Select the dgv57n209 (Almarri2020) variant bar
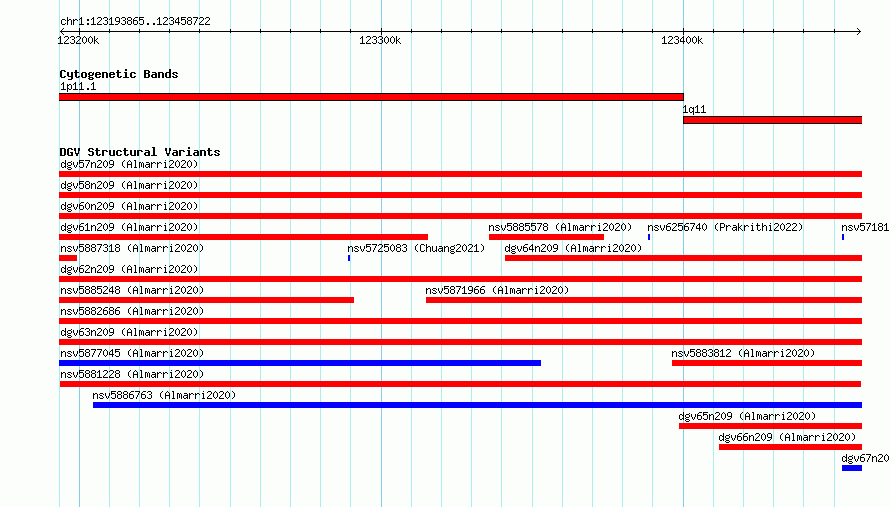This screenshot has width=890, height=507. 460,174
